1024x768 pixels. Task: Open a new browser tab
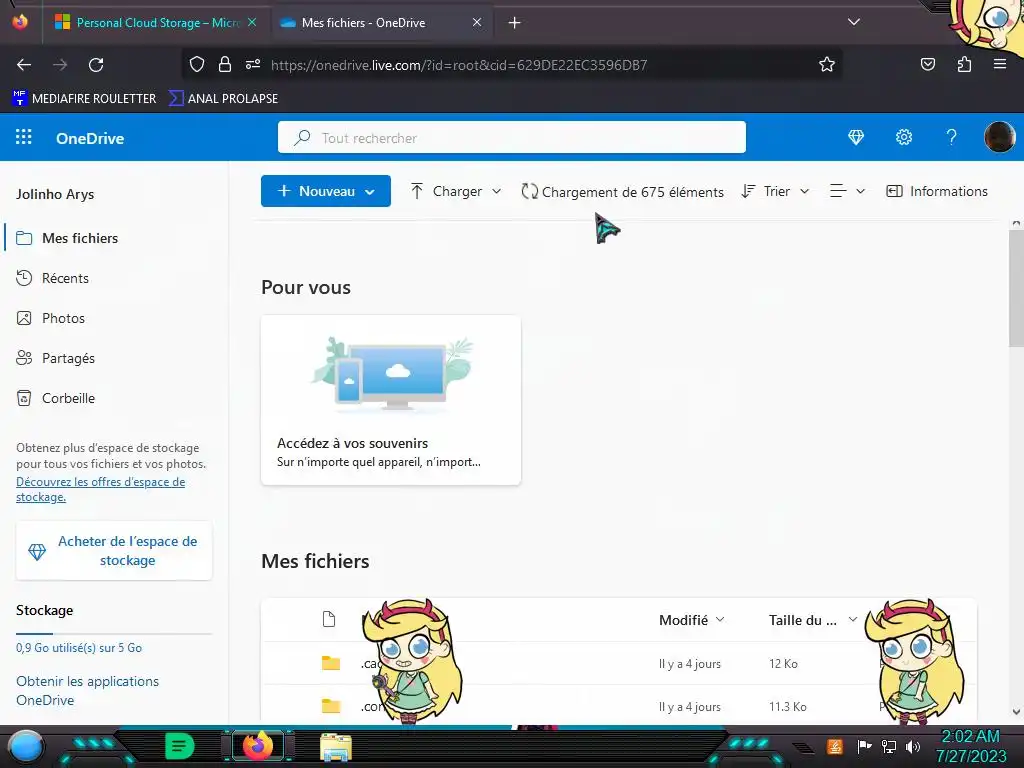coord(515,23)
